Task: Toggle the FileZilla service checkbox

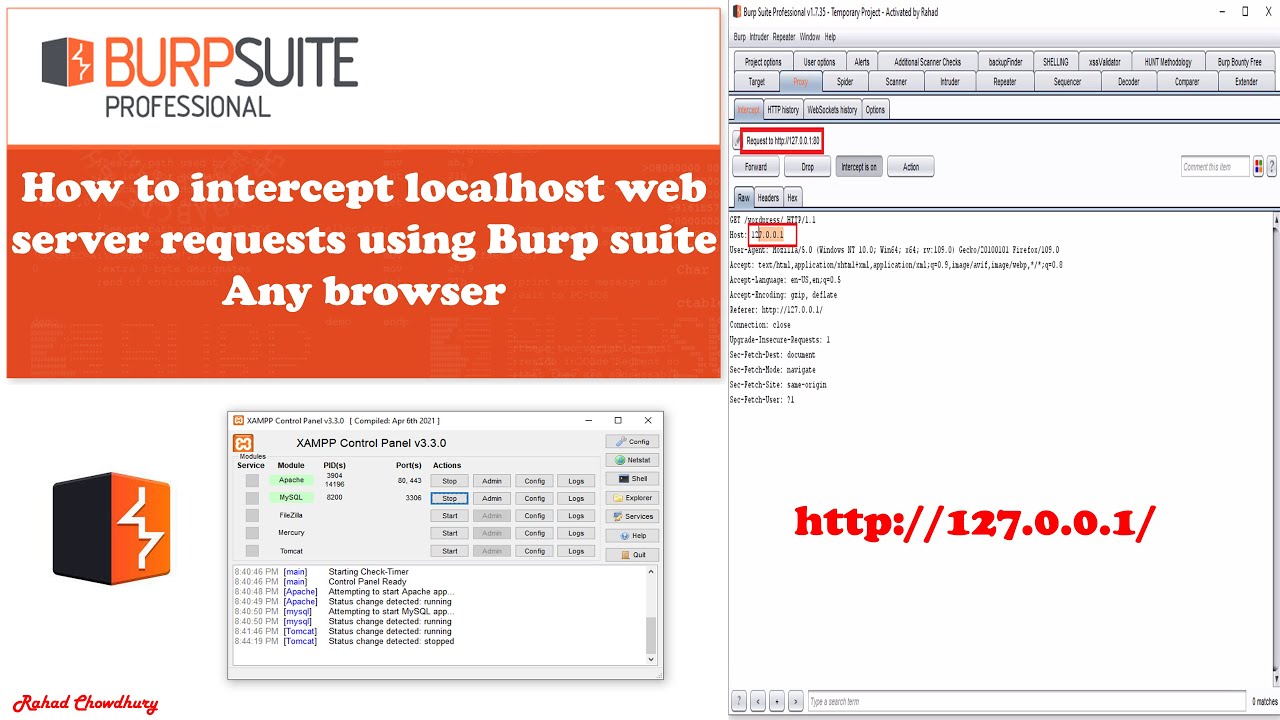Action: coord(252,516)
